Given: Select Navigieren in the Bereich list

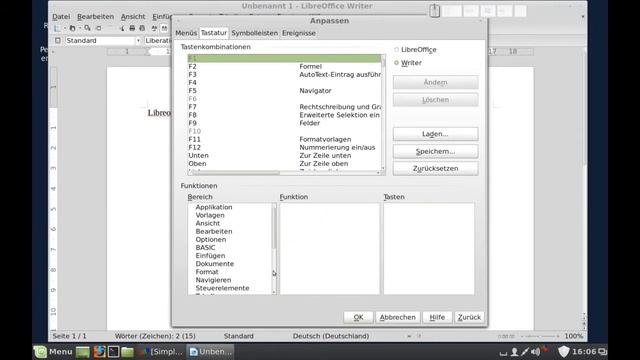Looking at the screenshot, I should (213, 280).
